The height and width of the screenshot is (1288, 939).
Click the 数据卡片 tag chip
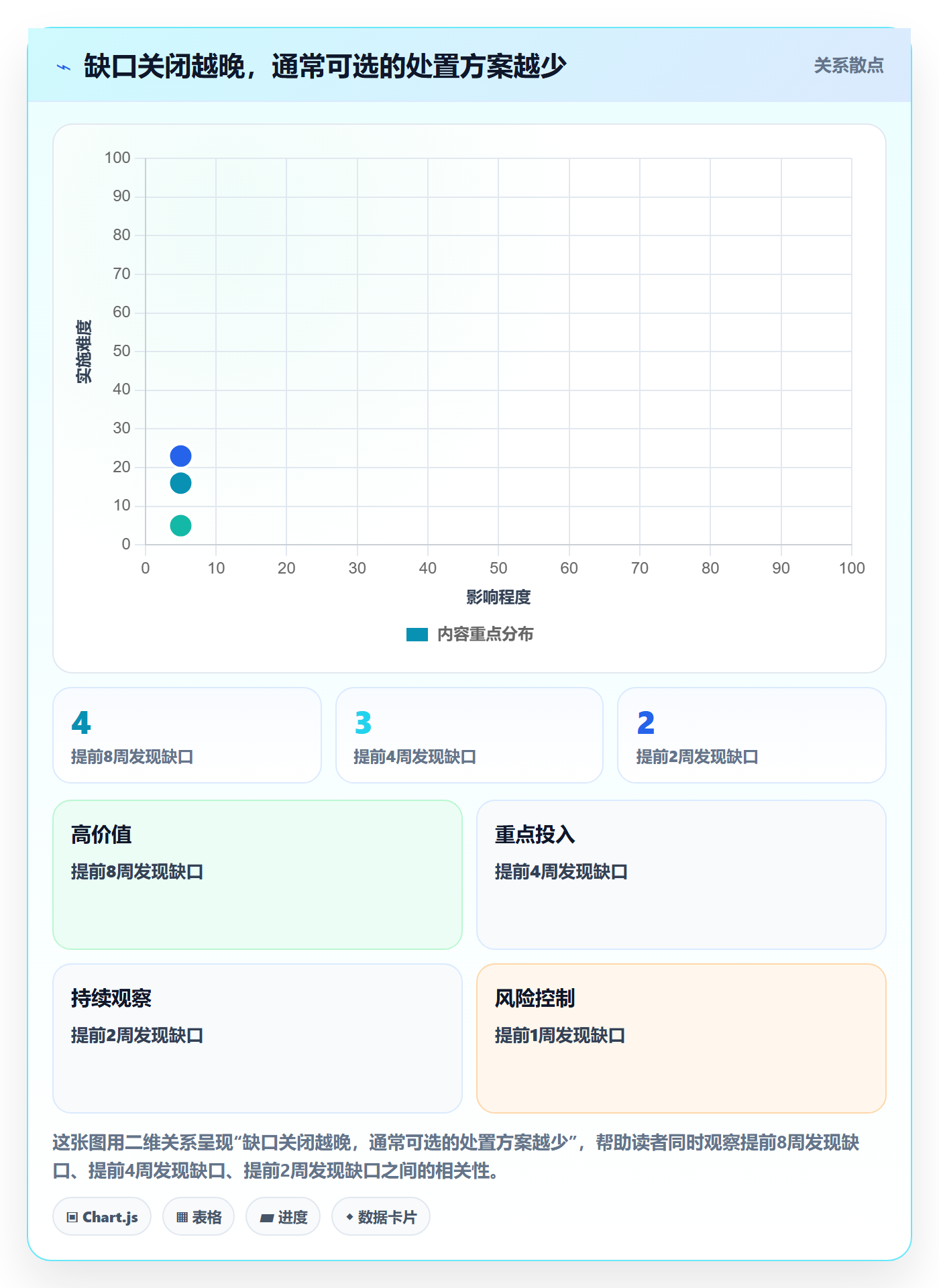click(x=381, y=1217)
